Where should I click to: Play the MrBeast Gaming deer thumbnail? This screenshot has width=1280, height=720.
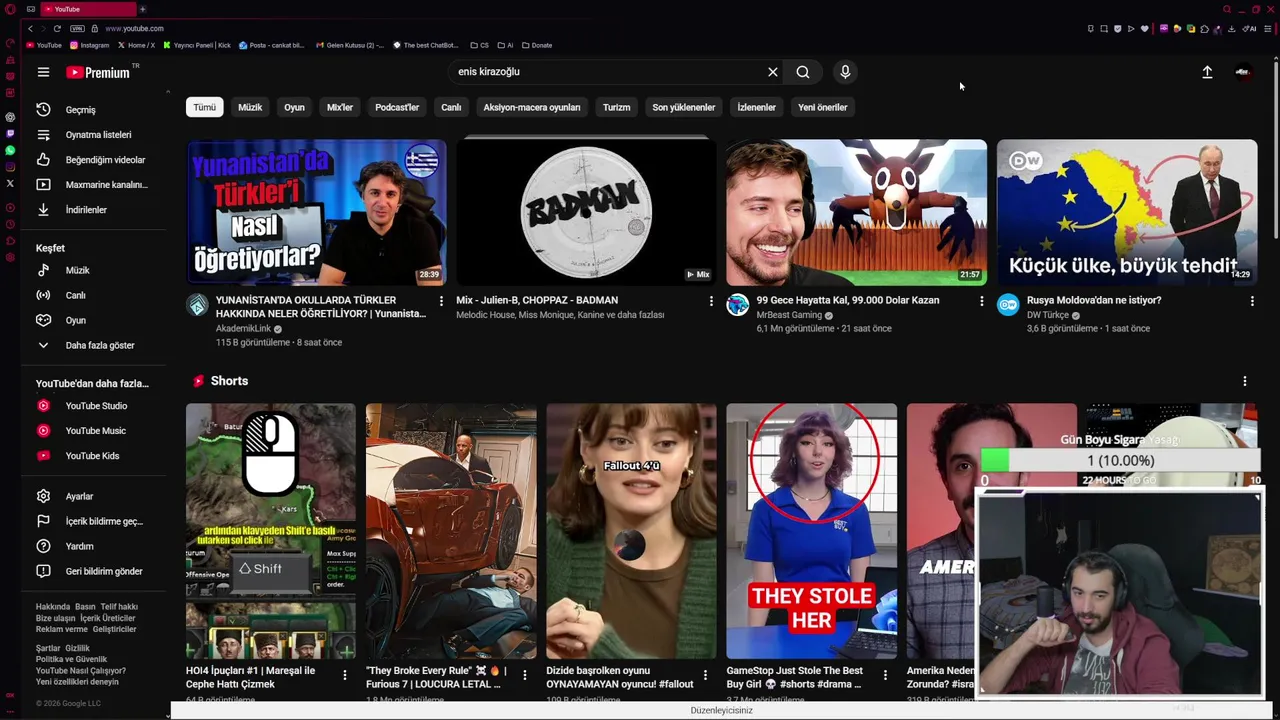[x=856, y=212]
